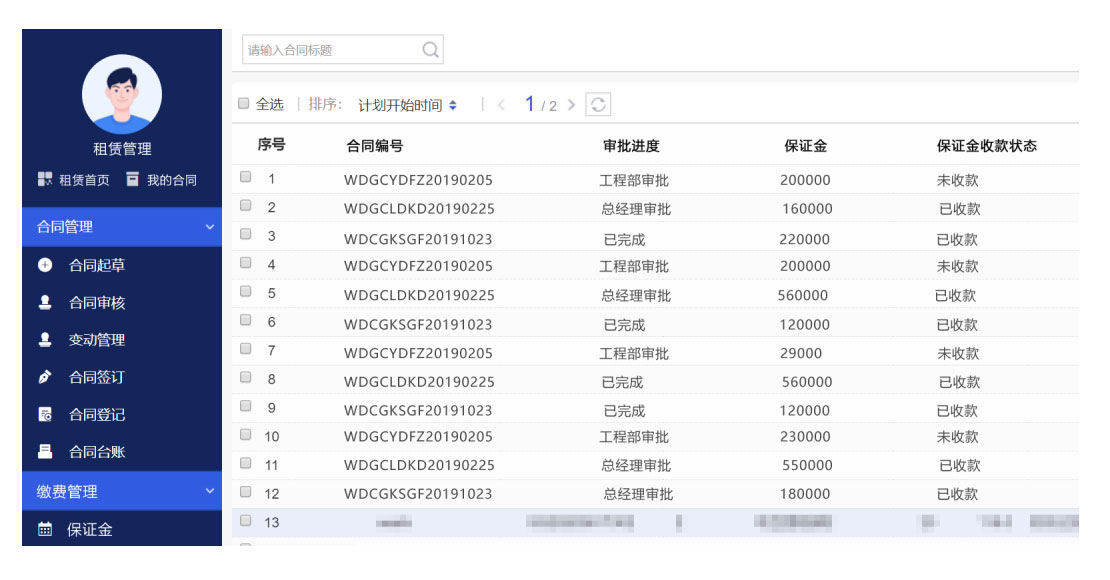
Task: Tick the checkbox for row 1
Action: (x=246, y=178)
